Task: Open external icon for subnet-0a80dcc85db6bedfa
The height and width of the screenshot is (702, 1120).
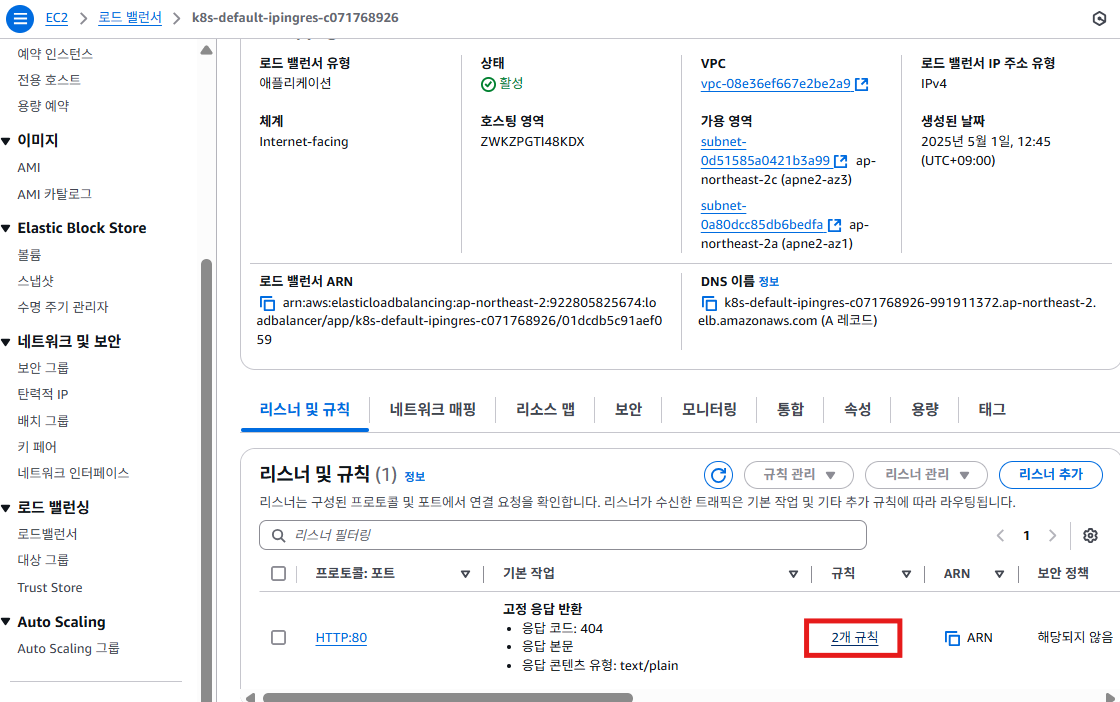Action: (x=834, y=225)
